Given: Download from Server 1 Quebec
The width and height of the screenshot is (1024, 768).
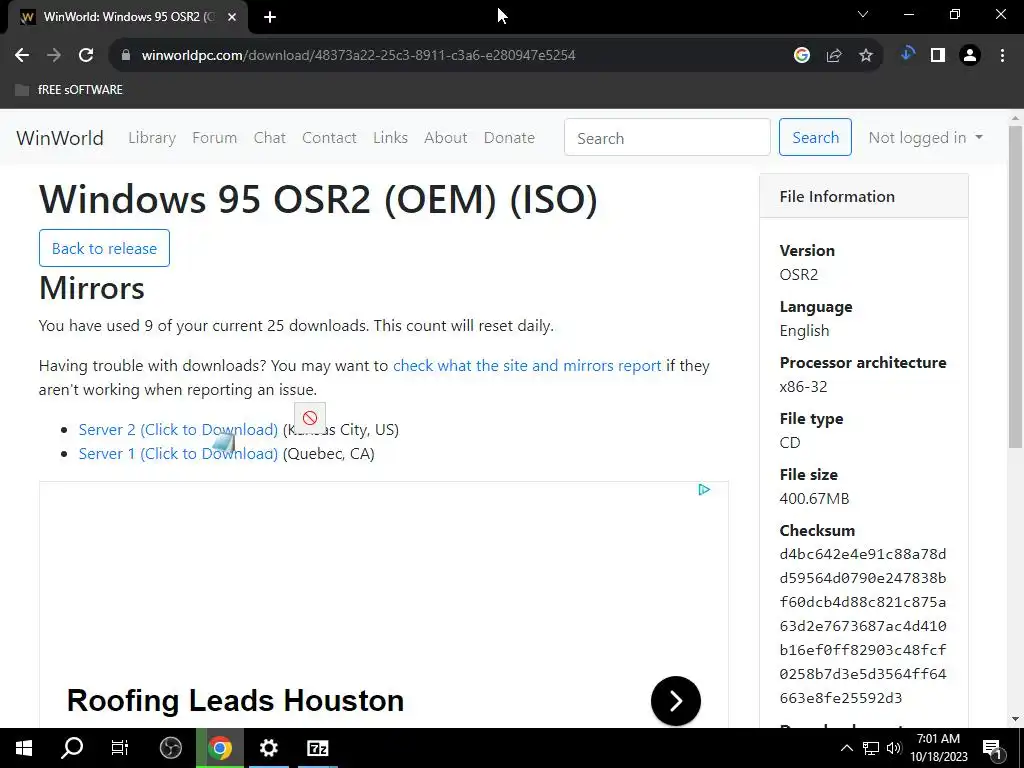Looking at the screenshot, I should pyautogui.click(x=178, y=454).
